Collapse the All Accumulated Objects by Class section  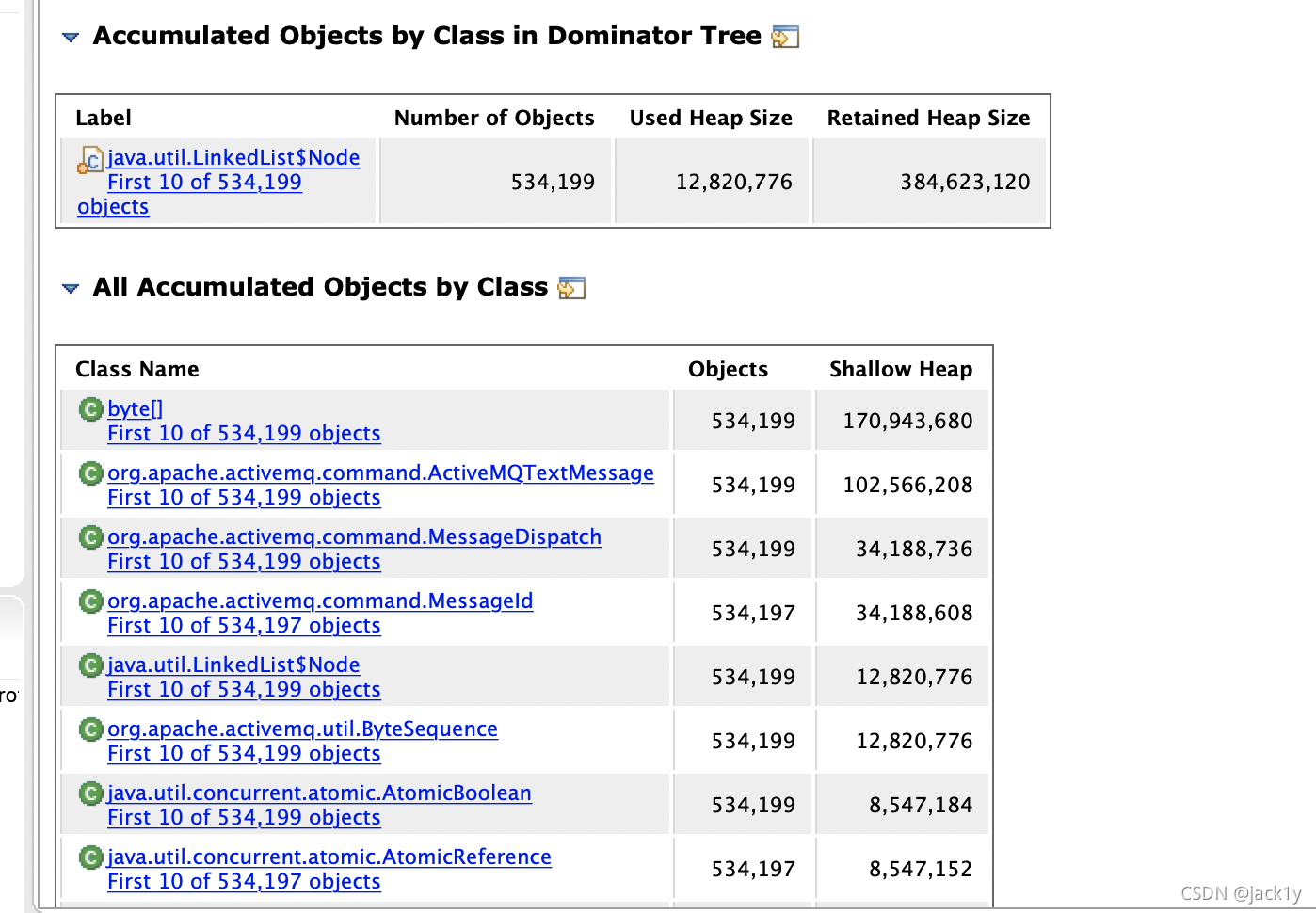coord(71,288)
